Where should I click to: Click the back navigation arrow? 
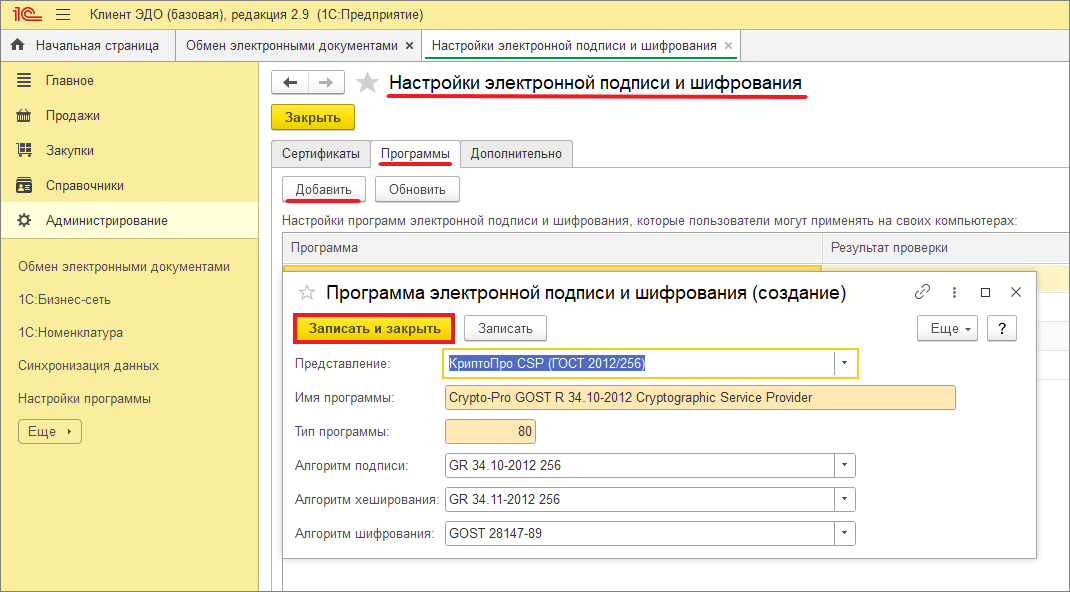click(290, 82)
